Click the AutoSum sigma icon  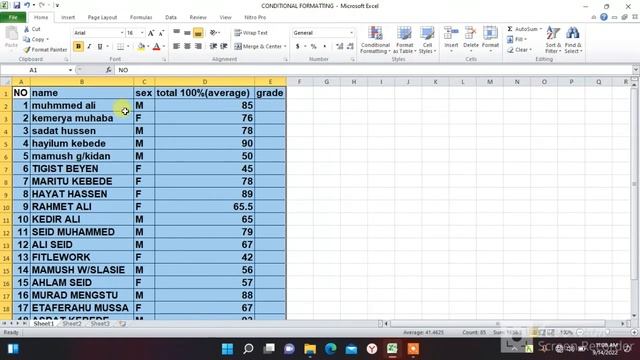[x=510, y=29]
